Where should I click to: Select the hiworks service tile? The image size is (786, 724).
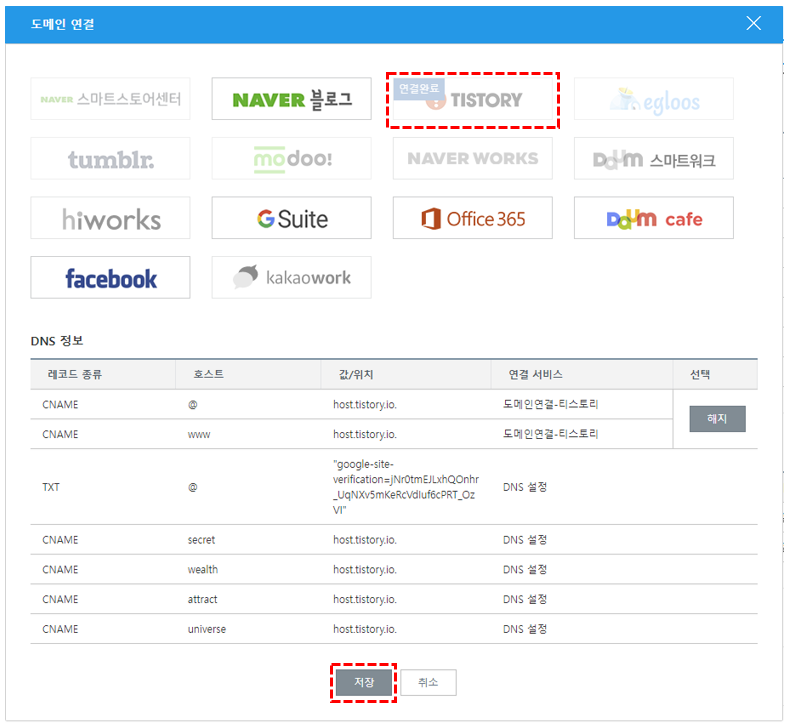pos(110,218)
